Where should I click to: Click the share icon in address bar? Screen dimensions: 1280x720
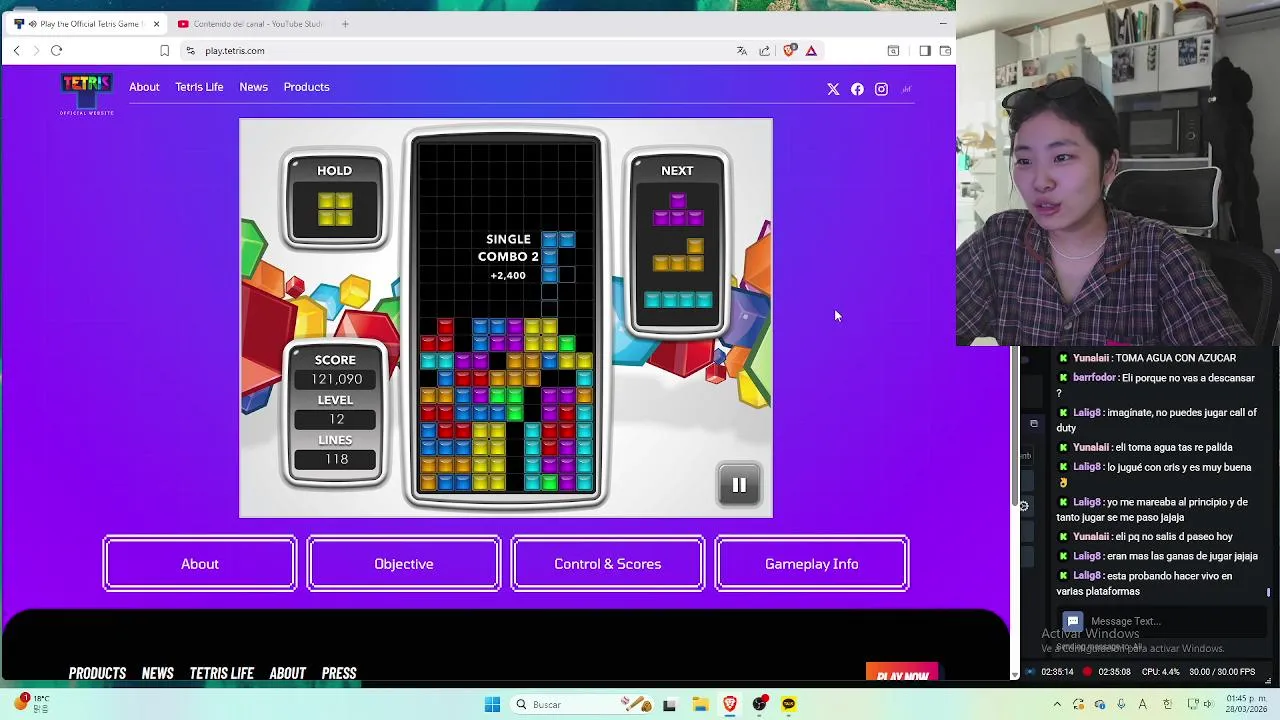[765, 51]
